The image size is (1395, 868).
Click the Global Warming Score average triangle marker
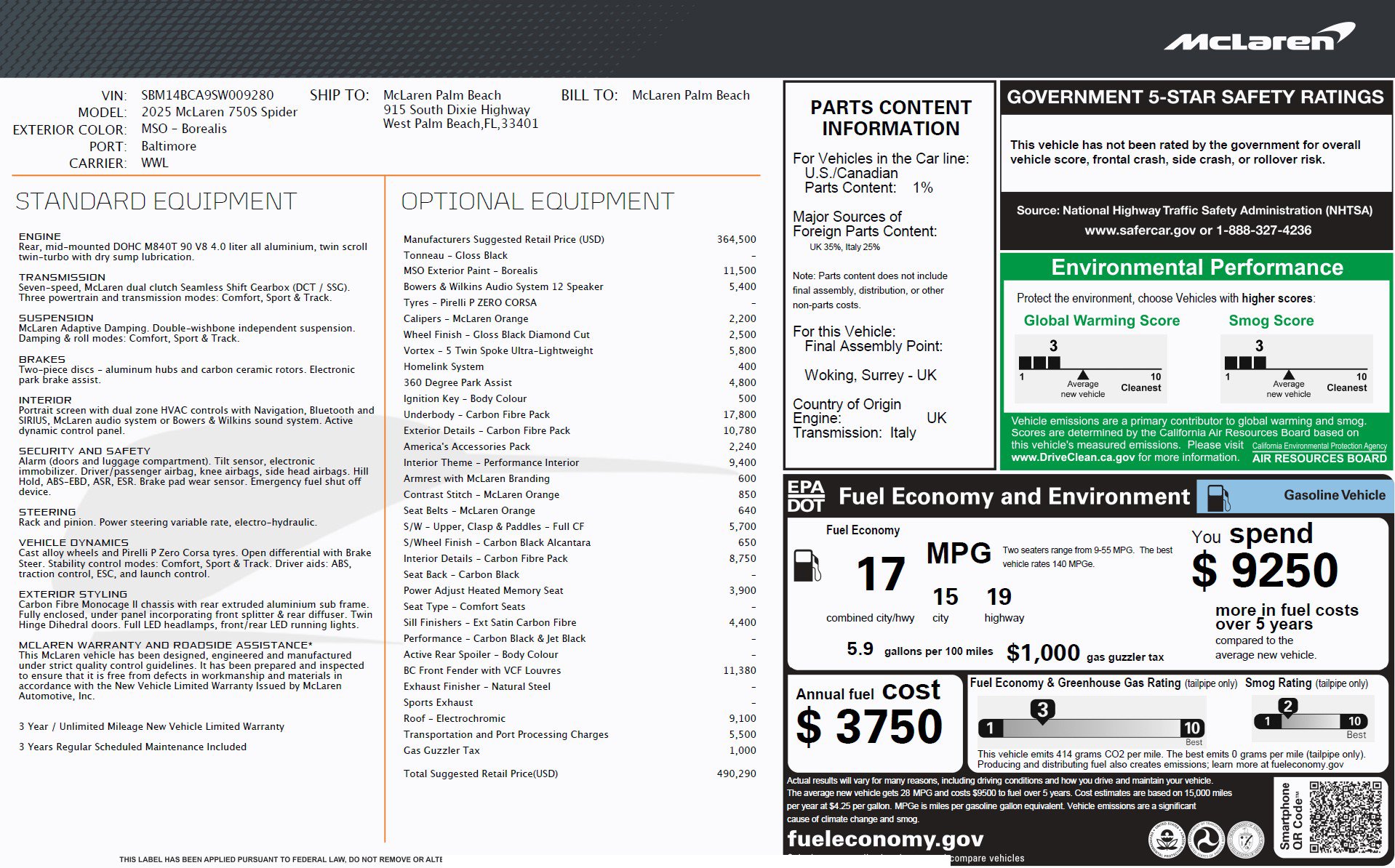(1082, 374)
